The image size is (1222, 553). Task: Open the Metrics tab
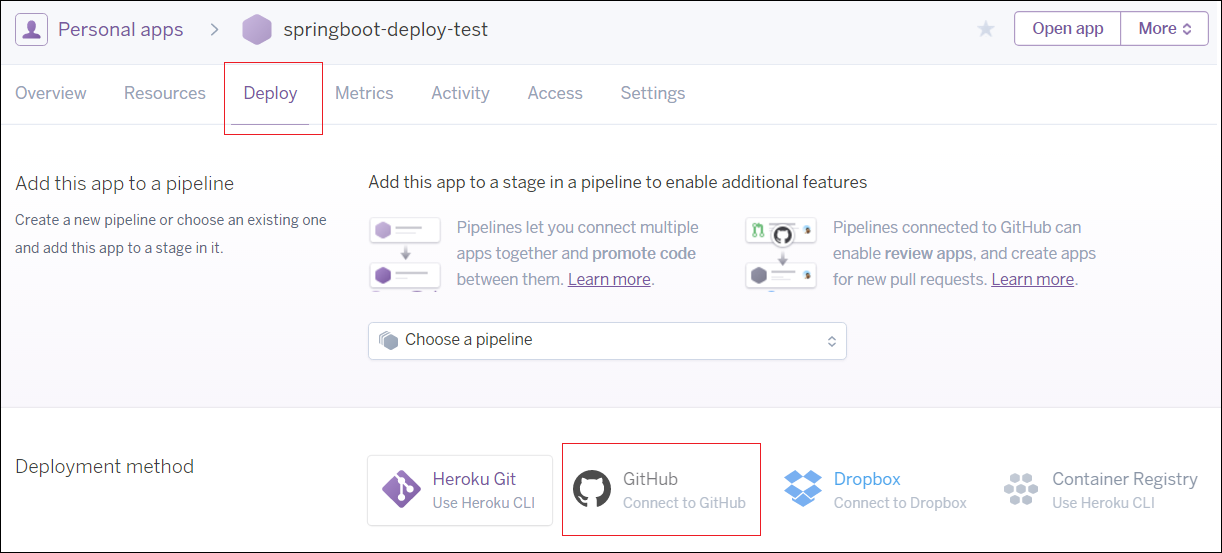[x=364, y=93]
